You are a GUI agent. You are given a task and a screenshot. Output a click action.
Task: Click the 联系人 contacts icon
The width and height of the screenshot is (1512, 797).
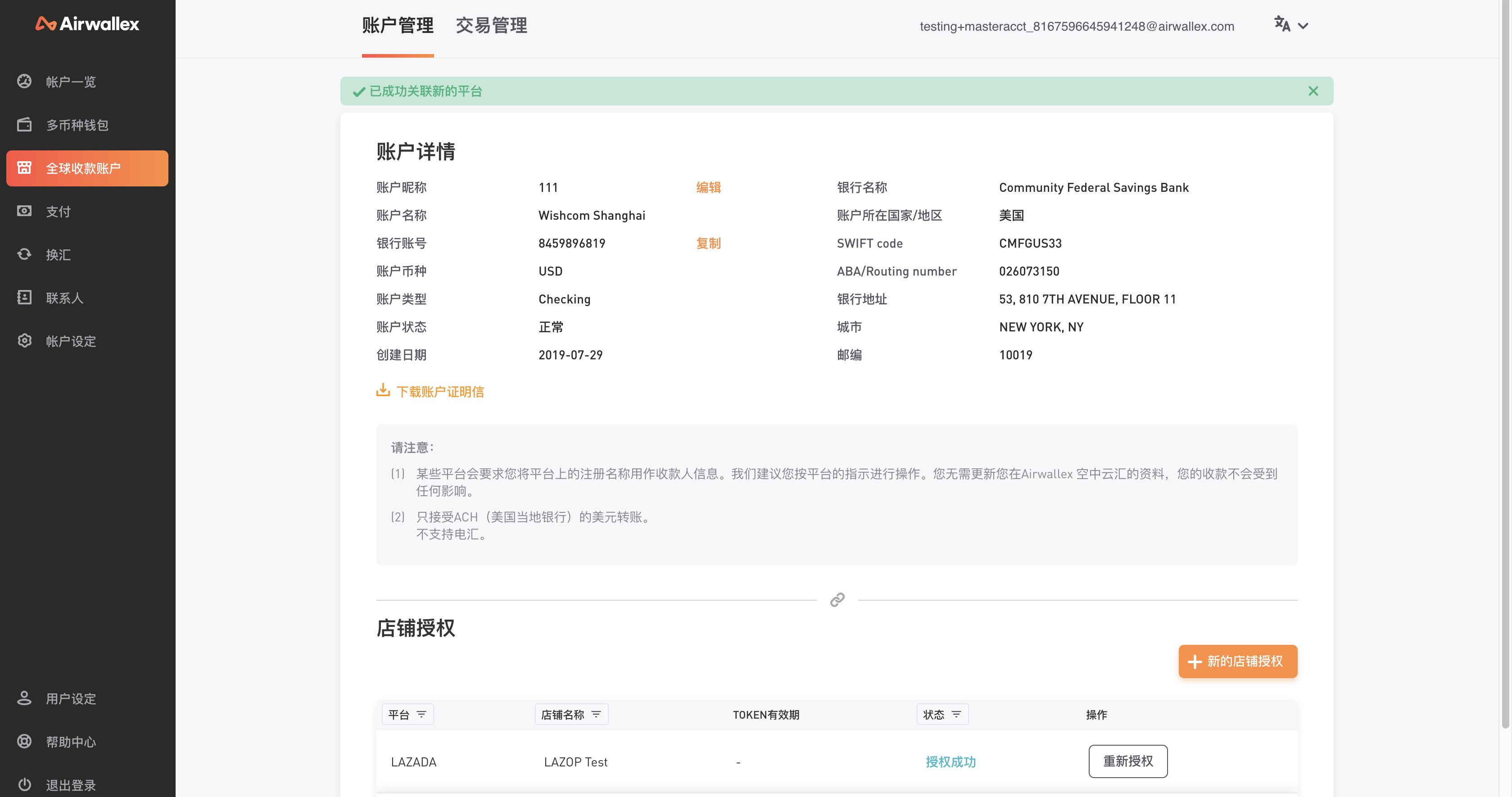point(24,298)
